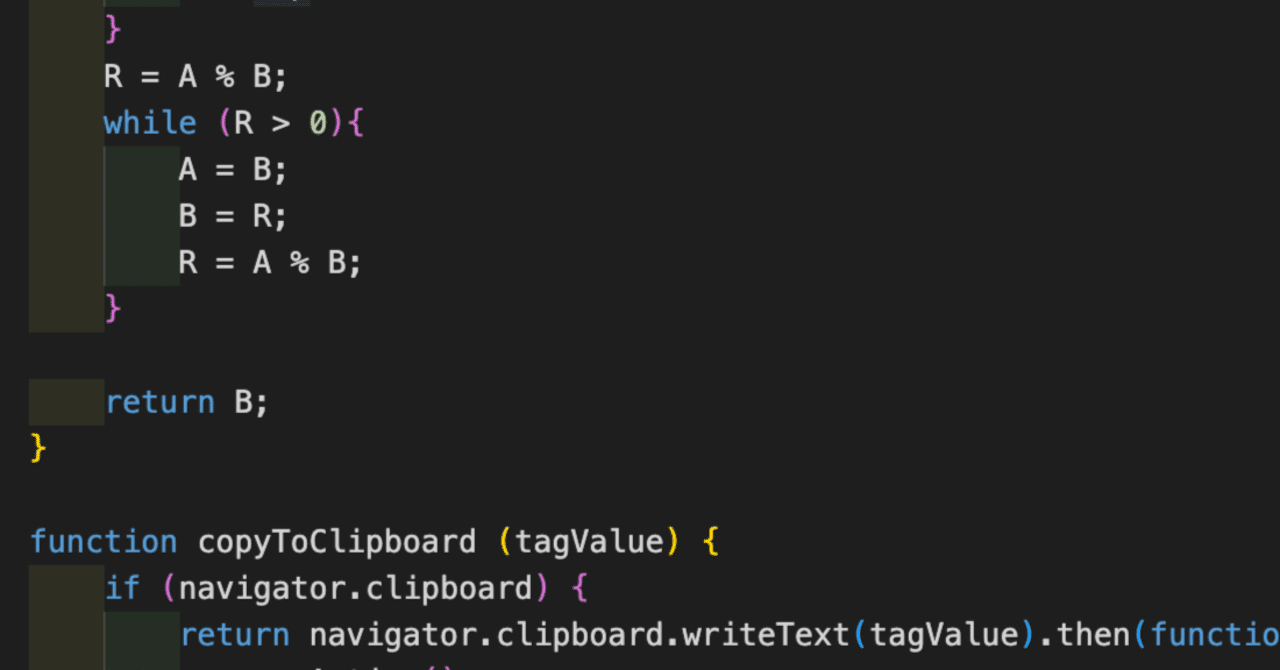
Task: Click yellow opening brace after (tagValue)
Action: pos(711,542)
